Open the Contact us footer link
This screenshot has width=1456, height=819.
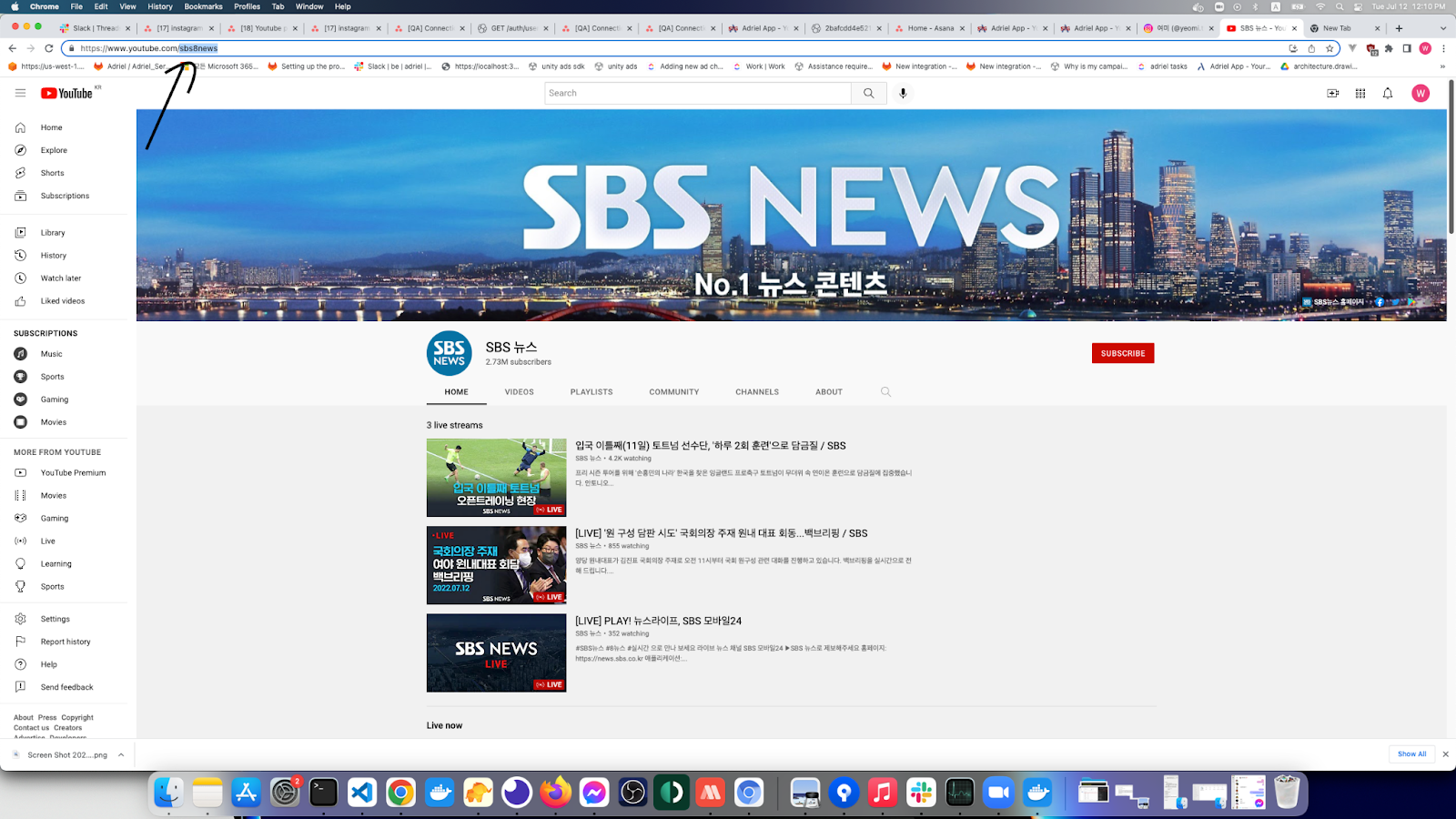tap(32, 728)
